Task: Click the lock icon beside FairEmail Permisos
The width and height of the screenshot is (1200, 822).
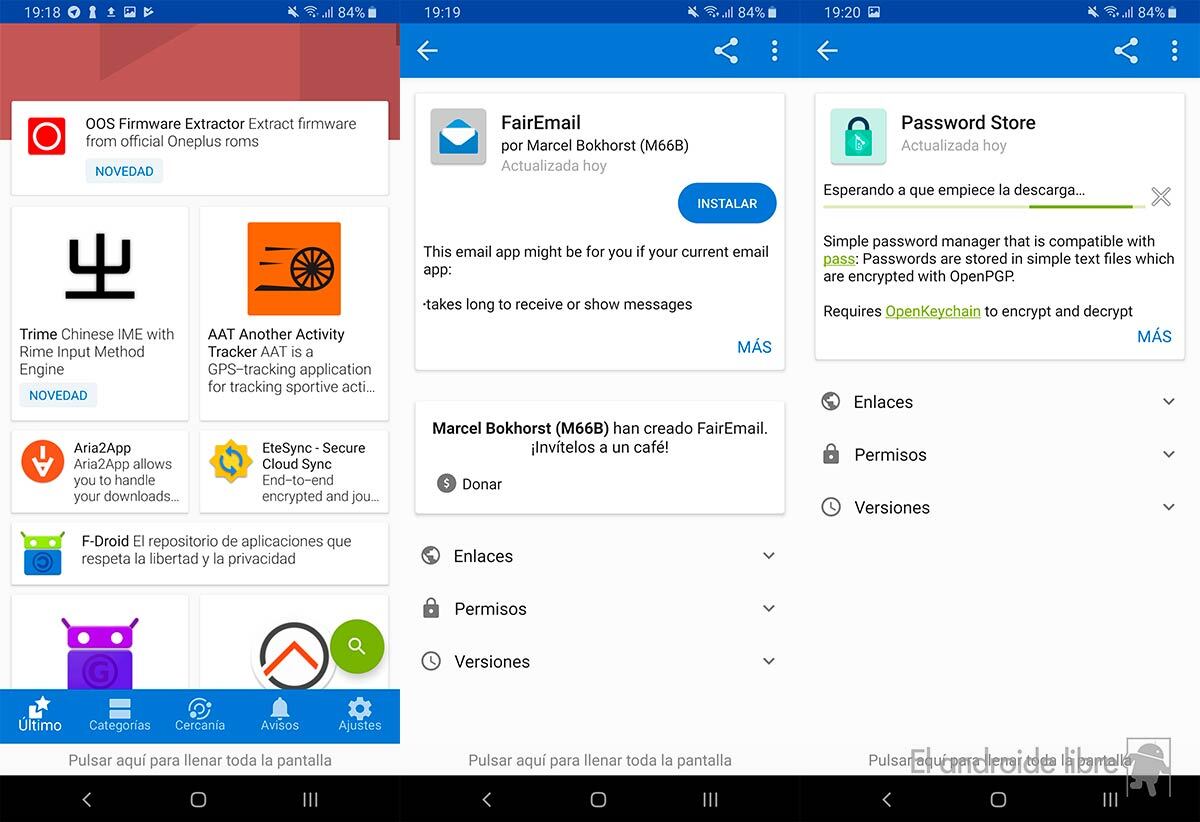Action: (431, 608)
